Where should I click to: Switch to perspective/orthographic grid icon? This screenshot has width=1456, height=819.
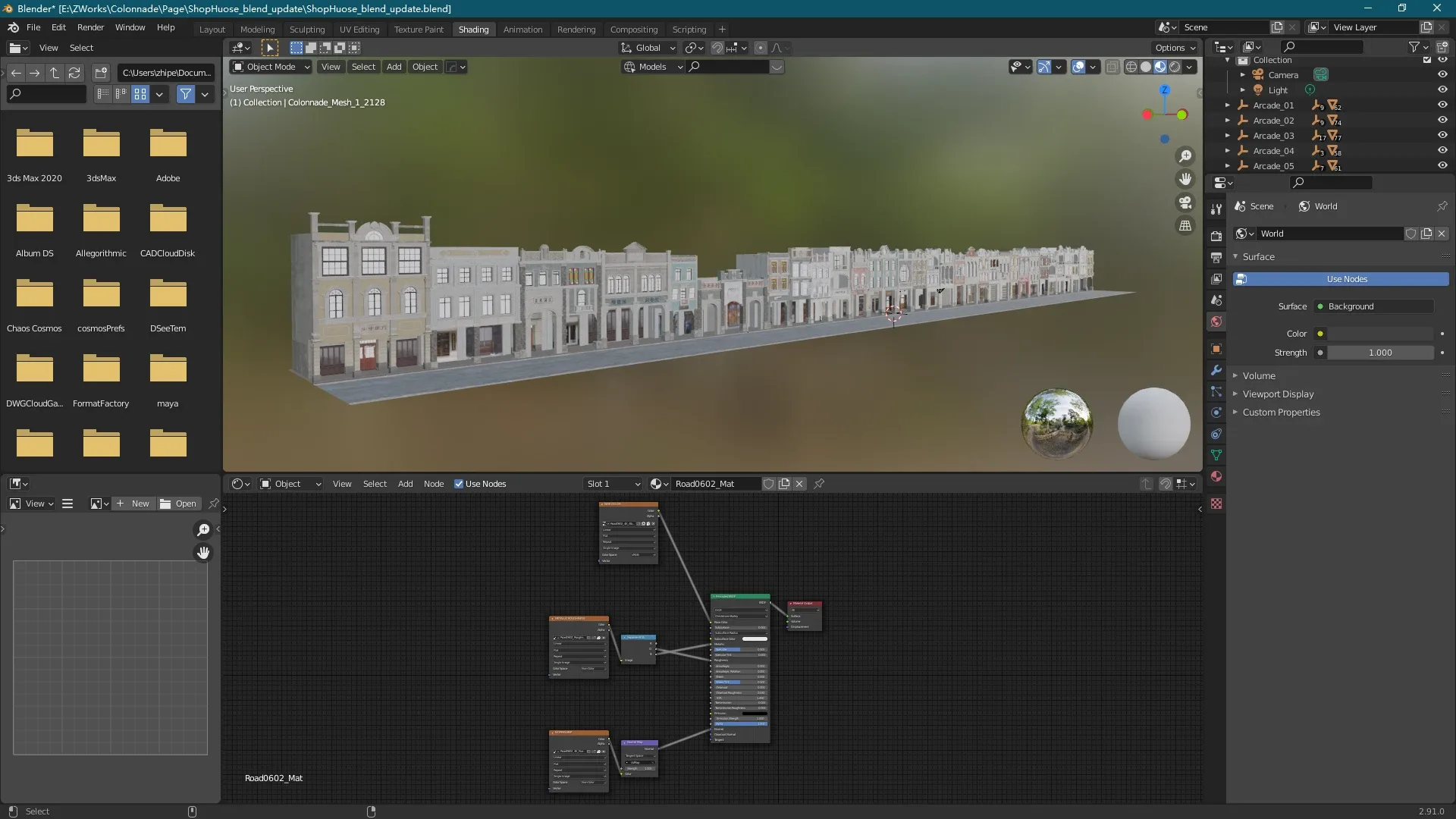pyautogui.click(x=1185, y=226)
